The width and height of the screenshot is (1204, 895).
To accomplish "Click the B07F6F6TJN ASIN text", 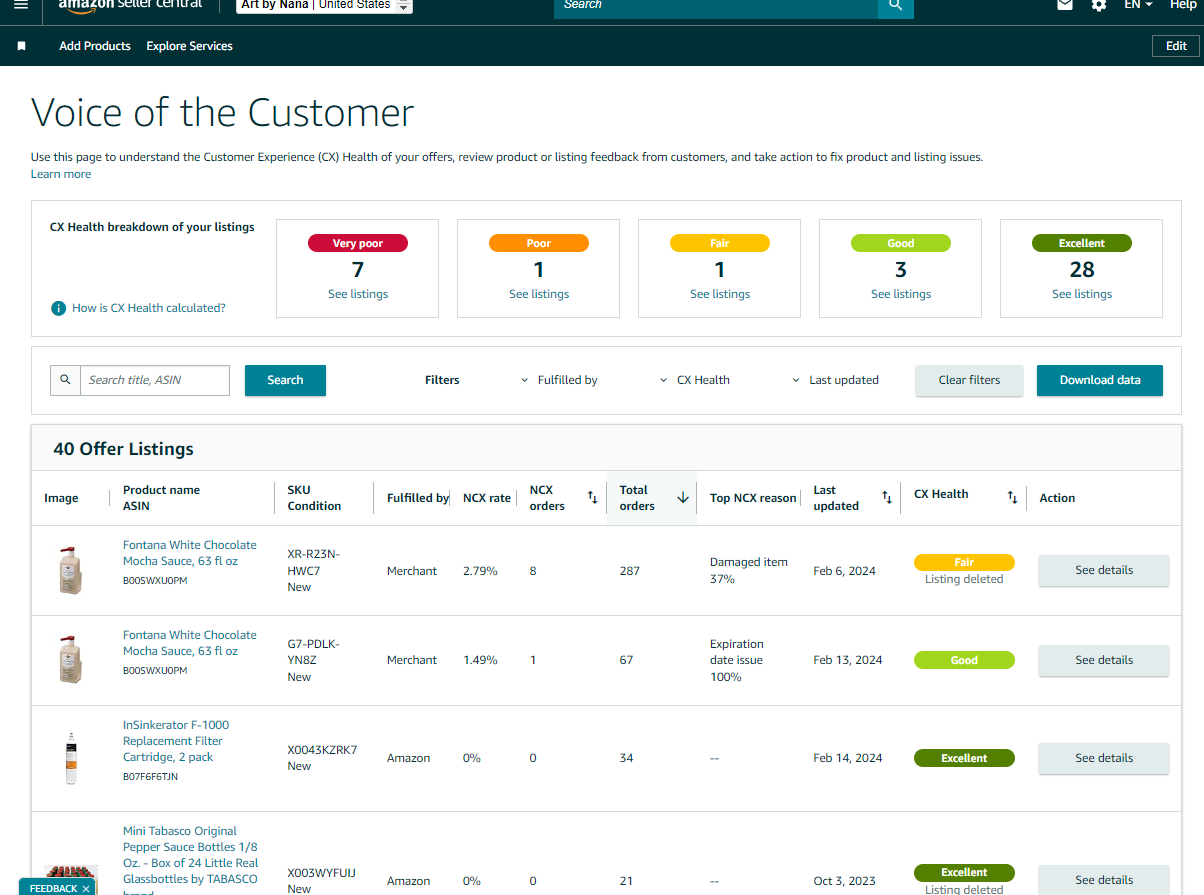I will (150, 777).
